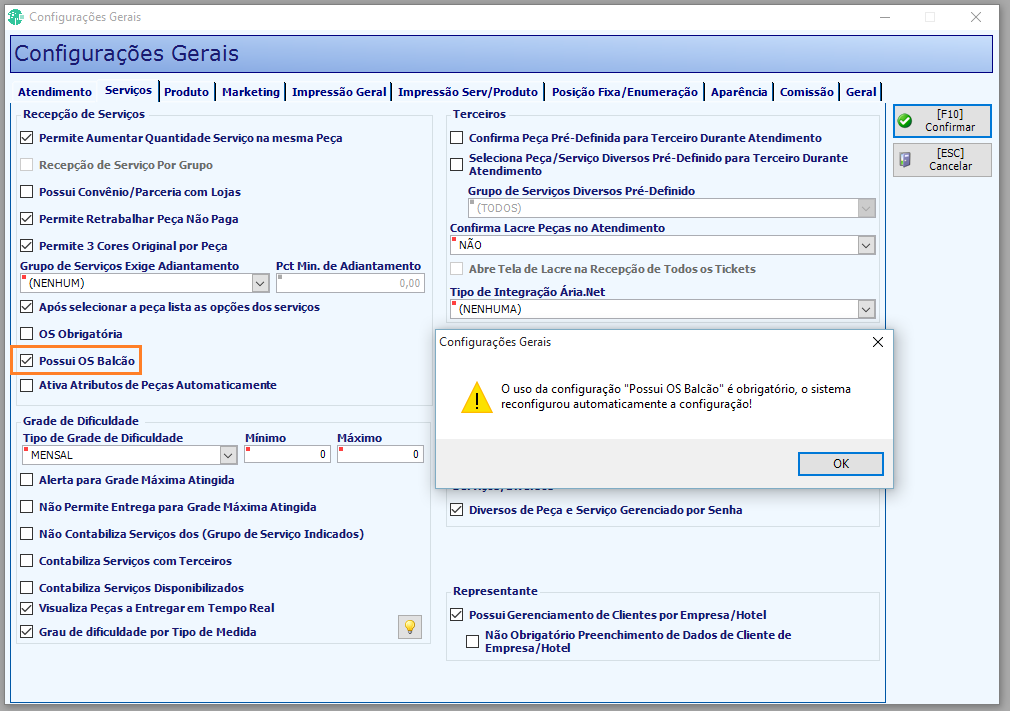Check Alerta para Grade Máxima Atingida
This screenshot has height=711, width=1010.
pyautogui.click(x=26, y=480)
